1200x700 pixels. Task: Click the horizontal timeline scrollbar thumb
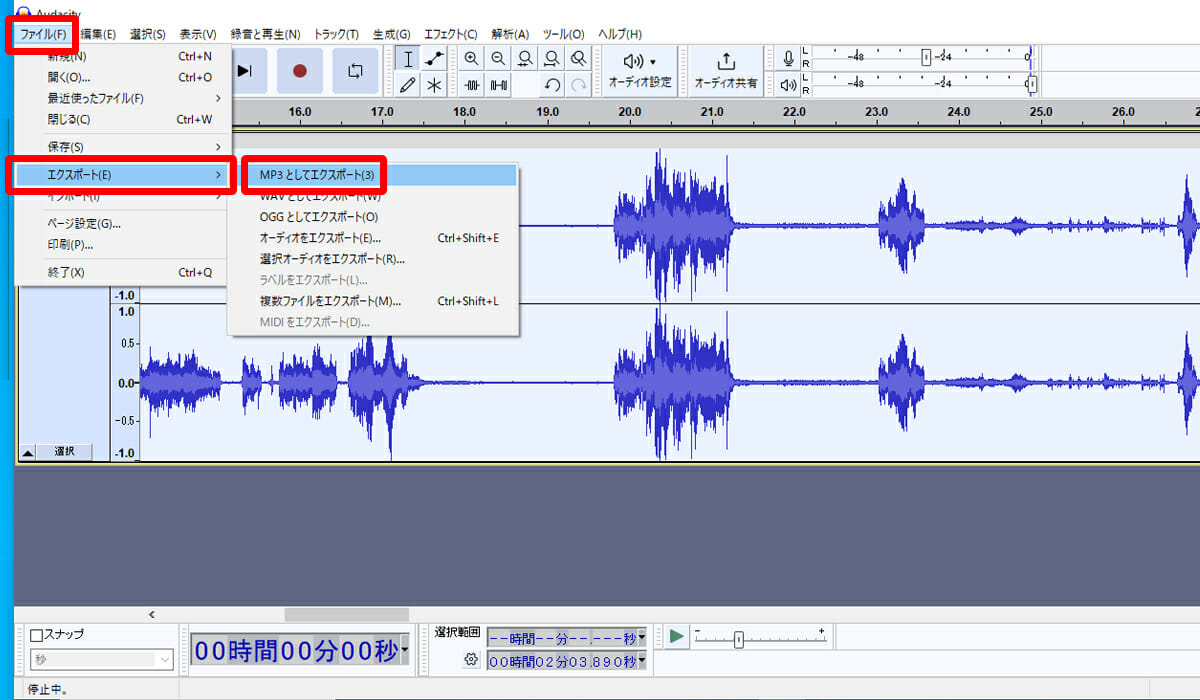(346, 615)
